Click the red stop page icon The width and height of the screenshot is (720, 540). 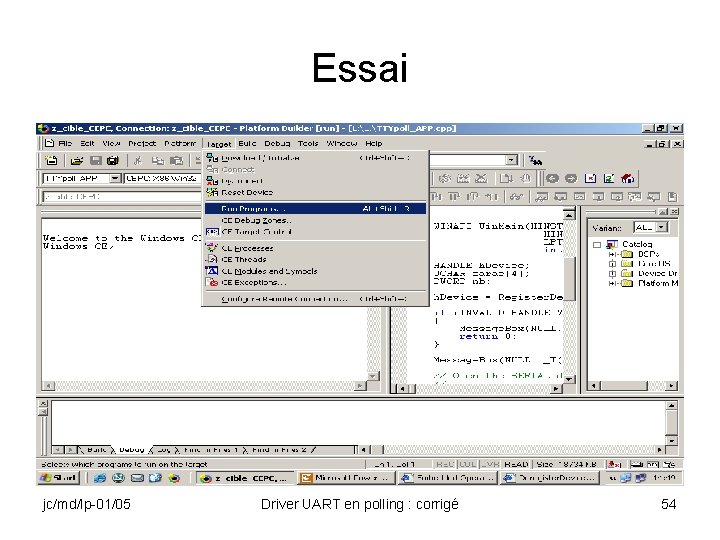click(591, 178)
